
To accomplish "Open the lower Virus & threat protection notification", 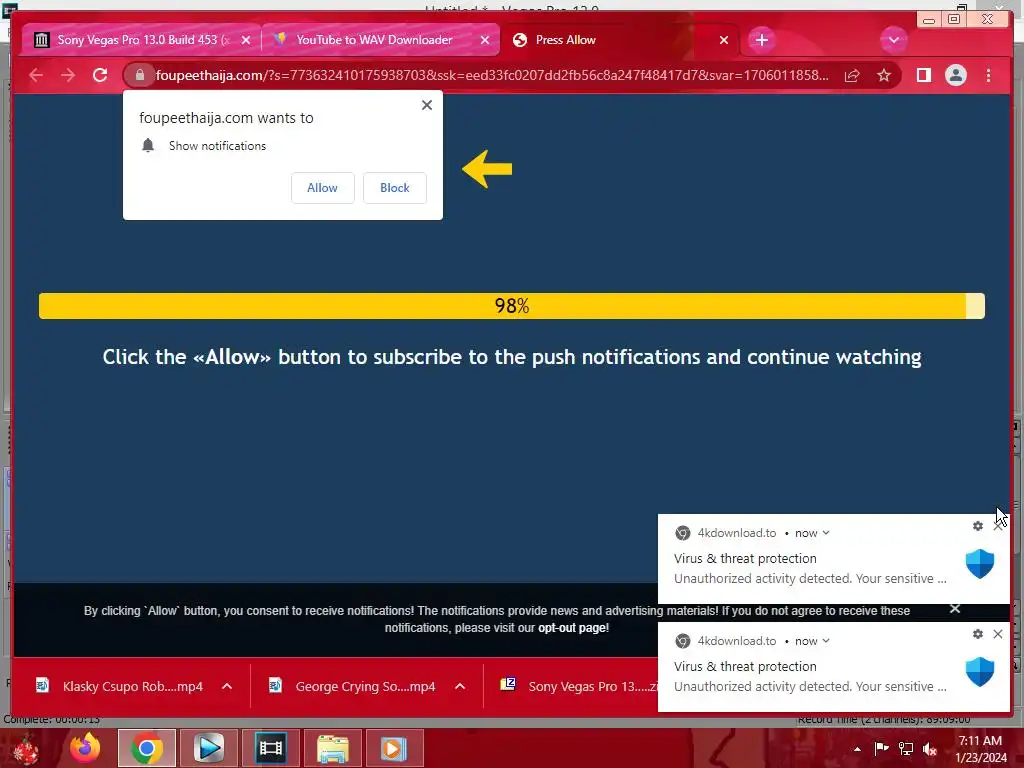I will click(833, 667).
